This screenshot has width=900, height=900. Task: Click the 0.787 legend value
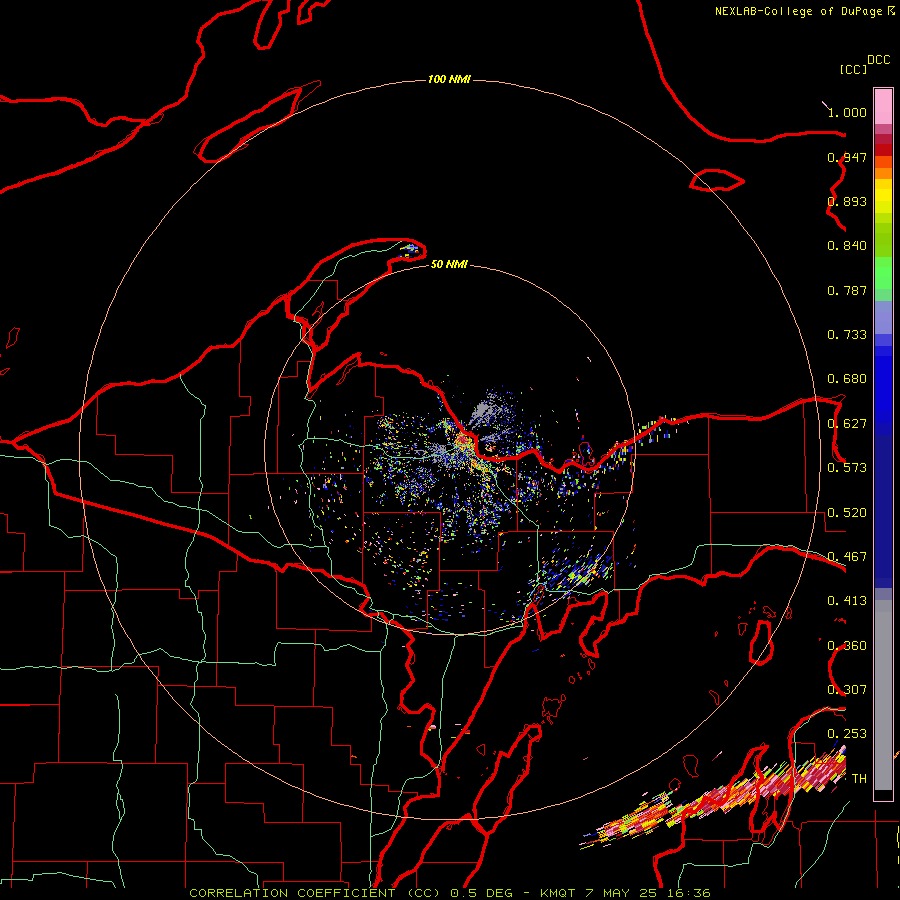click(x=847, y=290)
